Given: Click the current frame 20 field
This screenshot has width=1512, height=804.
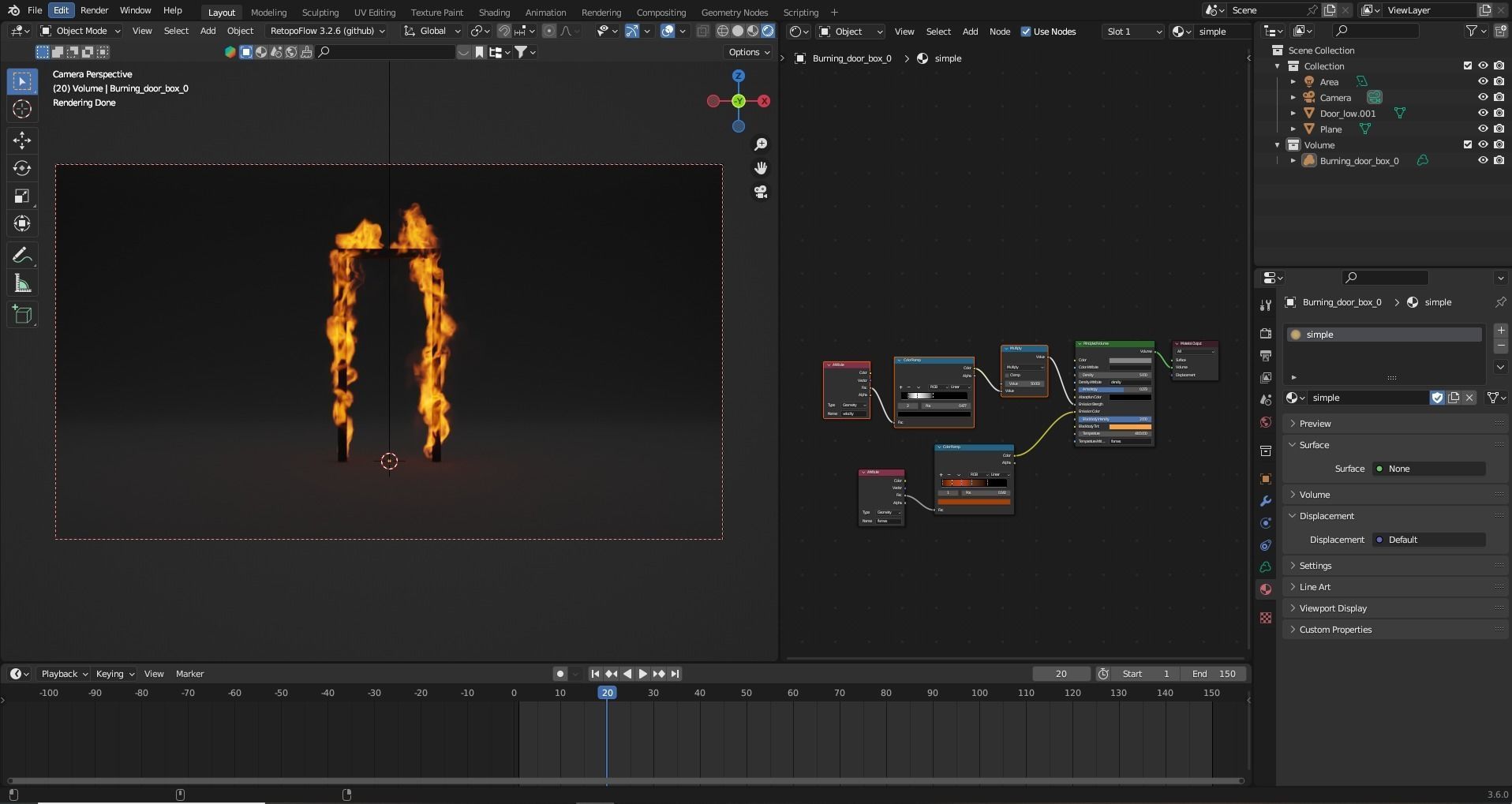Looking at the screenshot, I should [x=1061, y=674].
